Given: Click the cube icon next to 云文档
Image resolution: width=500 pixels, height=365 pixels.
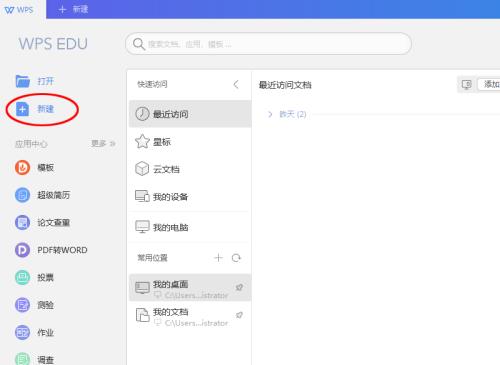Looking at the screenshot, I should click(142, 169).
